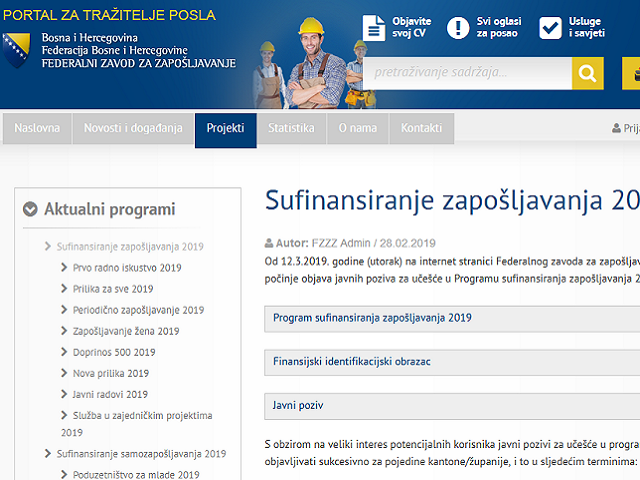Image resolution: width=640 pixels, height=480 pixels.
Task: Open Javni radovi 2019 link
Action: [x=110, y=394]
